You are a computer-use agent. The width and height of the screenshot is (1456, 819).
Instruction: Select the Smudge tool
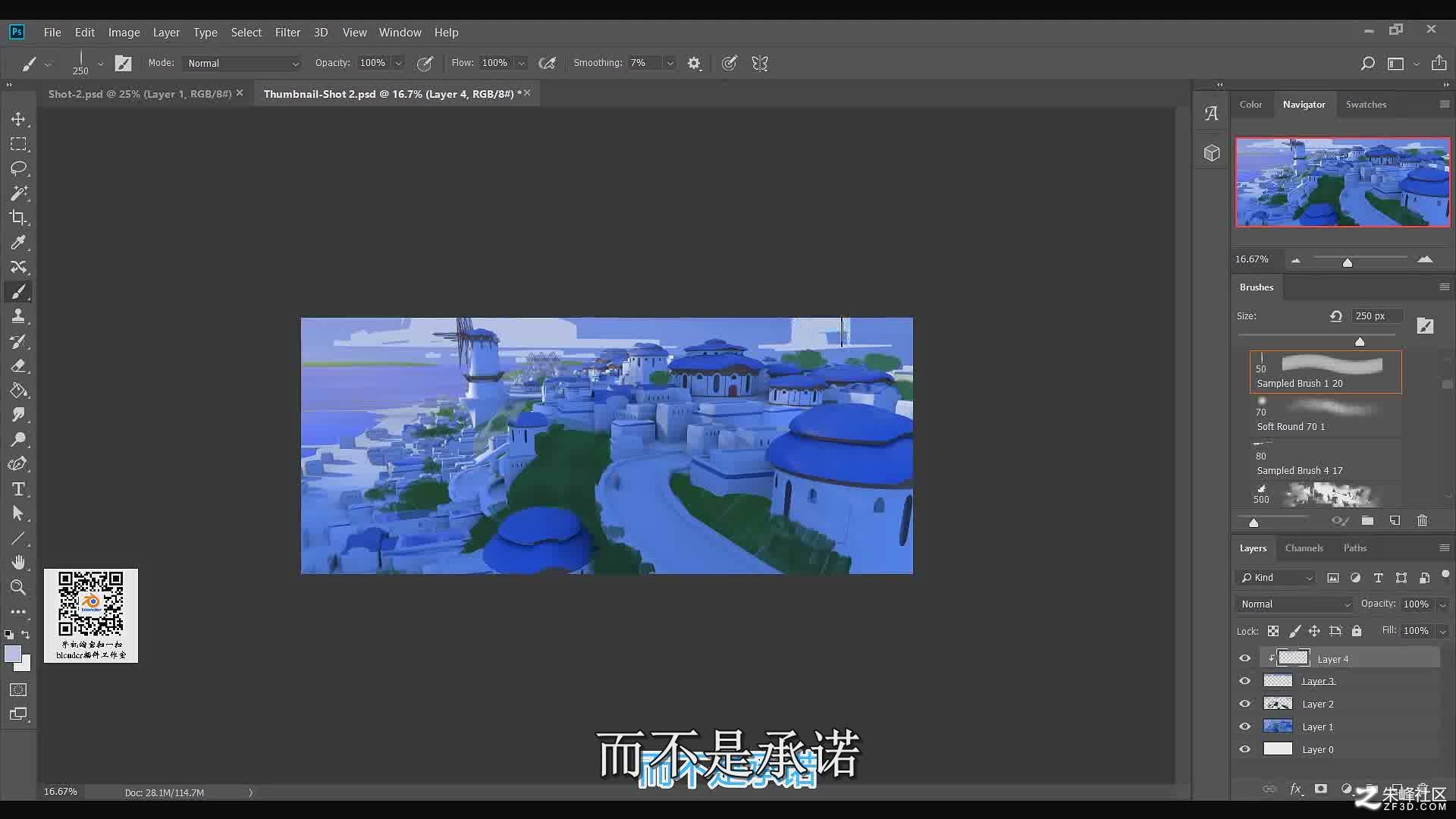18,415
